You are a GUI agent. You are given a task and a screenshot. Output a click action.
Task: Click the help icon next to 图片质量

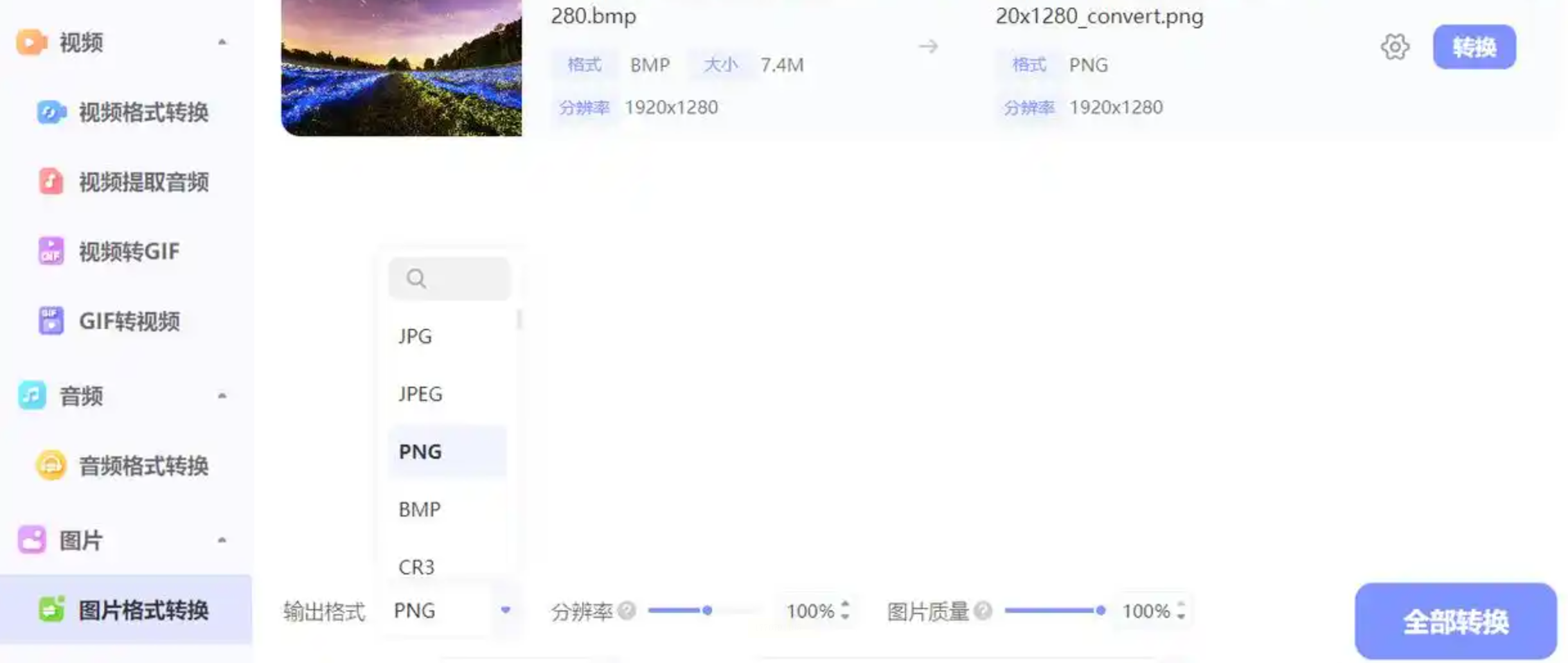click(x=983, y=610)
